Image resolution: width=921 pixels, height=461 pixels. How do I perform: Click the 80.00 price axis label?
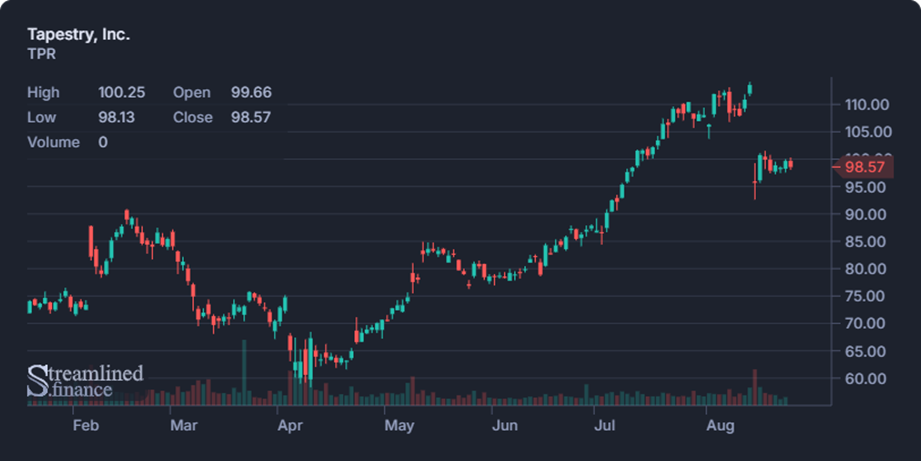coord(866,269)
